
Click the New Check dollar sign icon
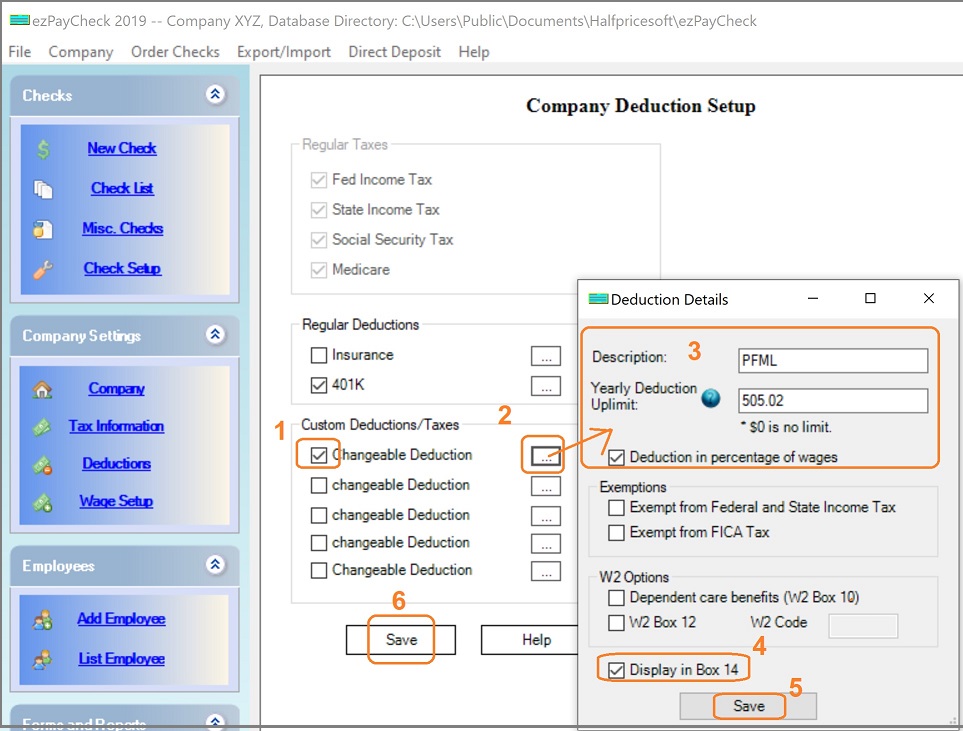(43, 149)
